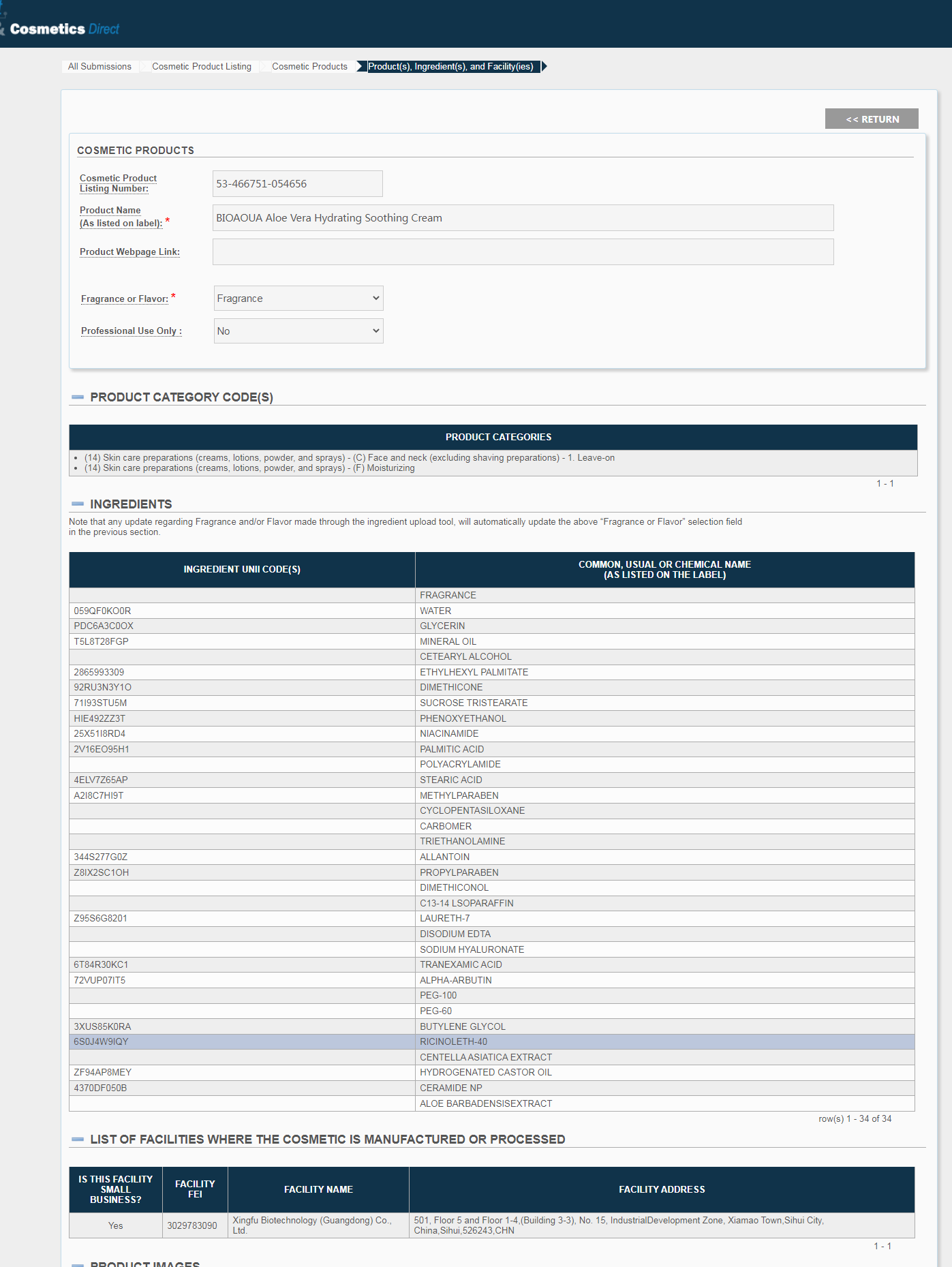Select Product(s), Ingredient(s), and Facility(ies) step
952x1267 pixels.
coord(450,66)
